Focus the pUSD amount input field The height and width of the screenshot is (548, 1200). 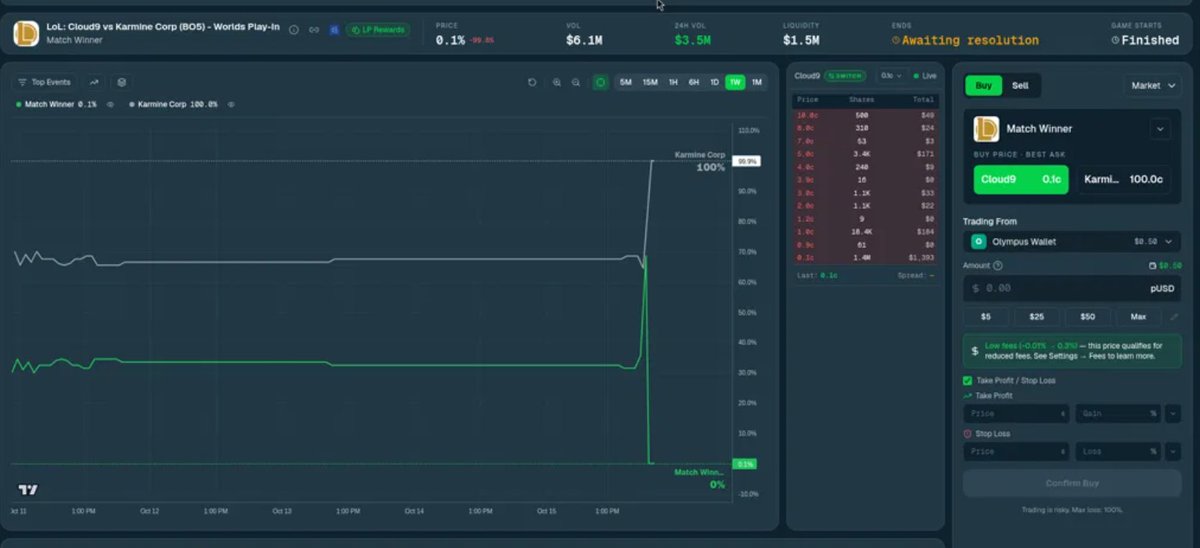click(1072, 288)
